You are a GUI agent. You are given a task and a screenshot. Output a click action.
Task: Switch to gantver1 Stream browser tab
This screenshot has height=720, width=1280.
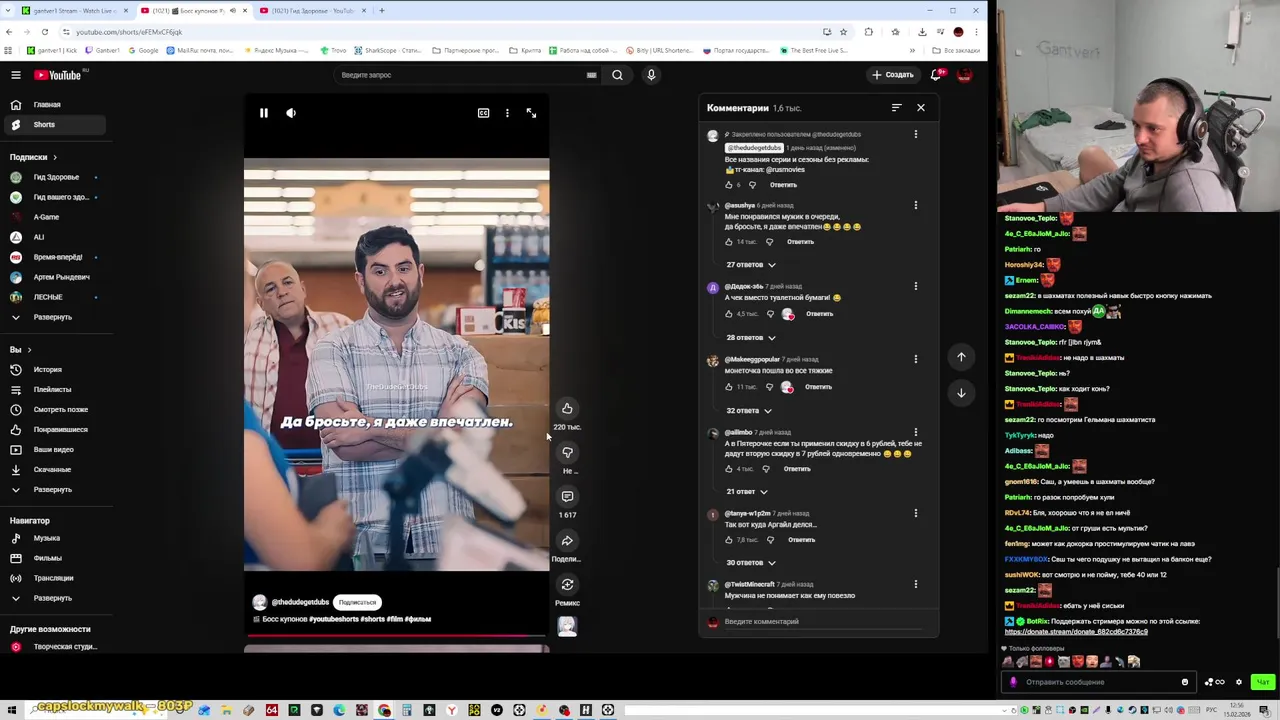(75, 10)
